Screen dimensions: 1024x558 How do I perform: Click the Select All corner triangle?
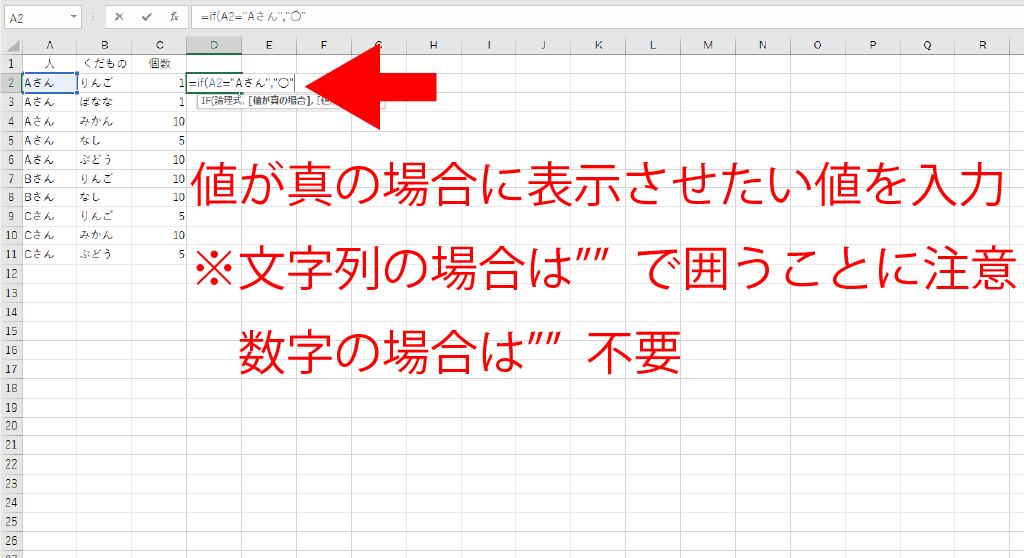(10, 45)
